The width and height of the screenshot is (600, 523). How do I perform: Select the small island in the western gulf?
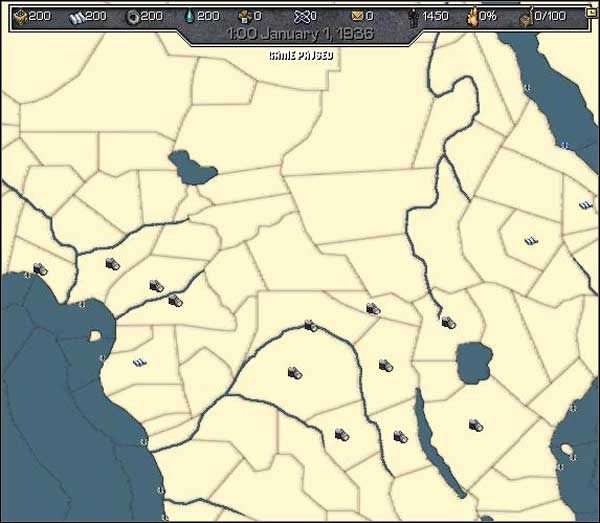(95, 337)
